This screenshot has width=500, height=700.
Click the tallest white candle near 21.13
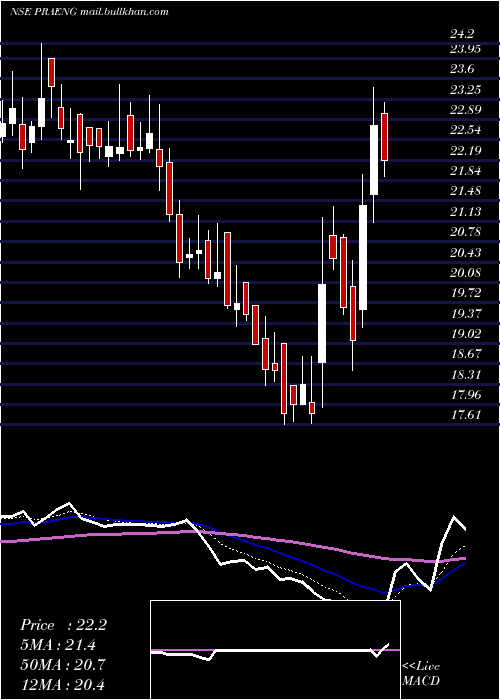(x=362, y=257)
